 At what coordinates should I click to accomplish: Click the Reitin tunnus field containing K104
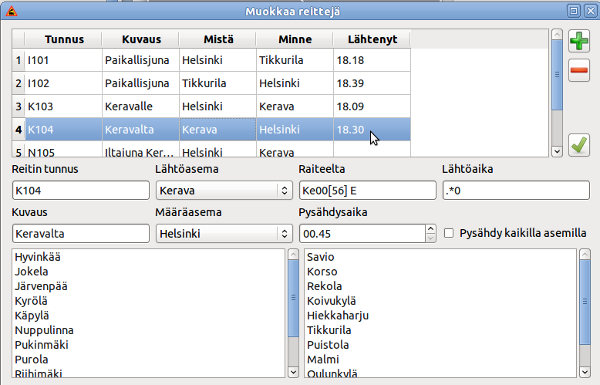coord(81,190)
